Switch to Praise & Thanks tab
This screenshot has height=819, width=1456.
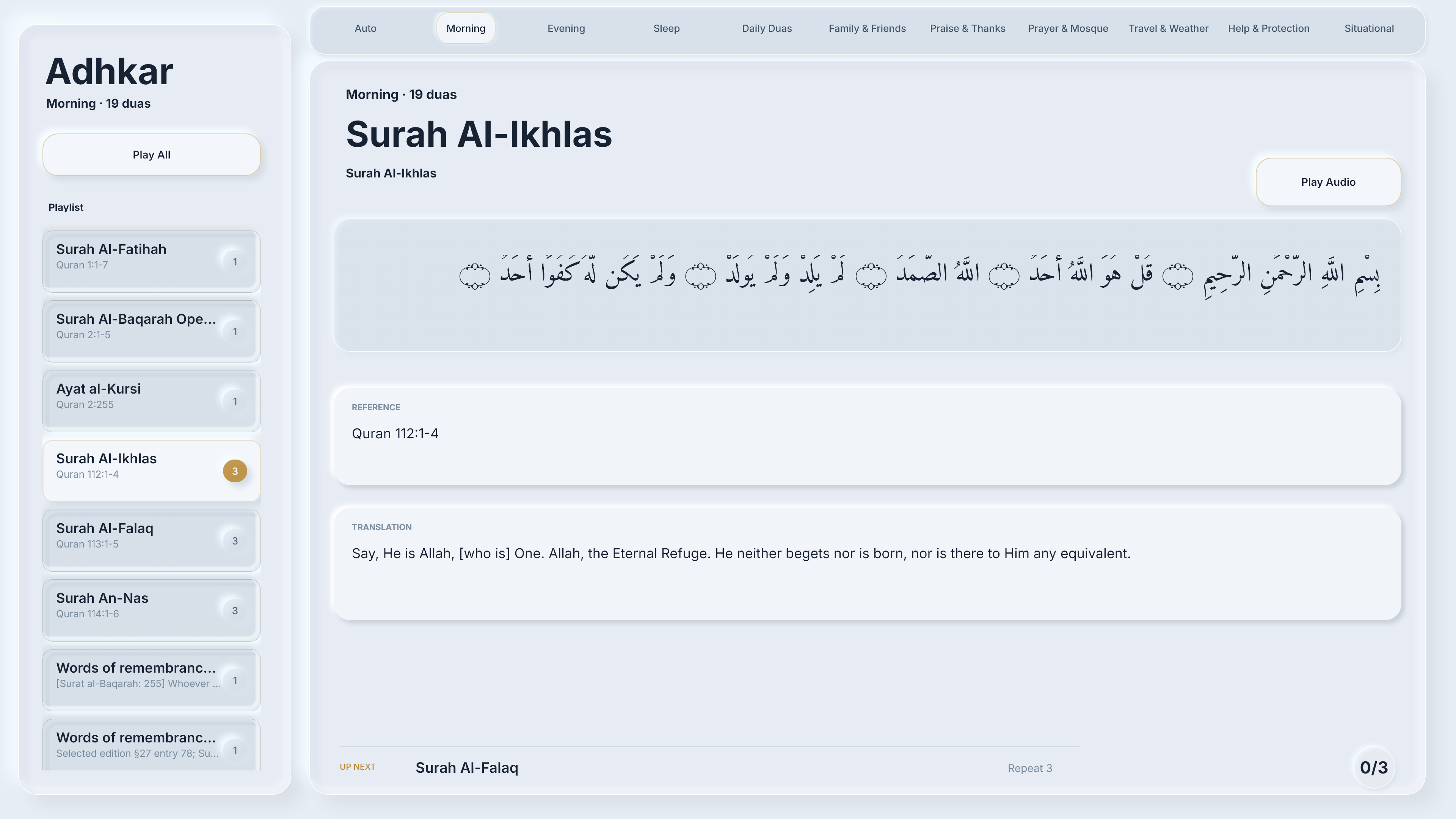coord(967,28)
